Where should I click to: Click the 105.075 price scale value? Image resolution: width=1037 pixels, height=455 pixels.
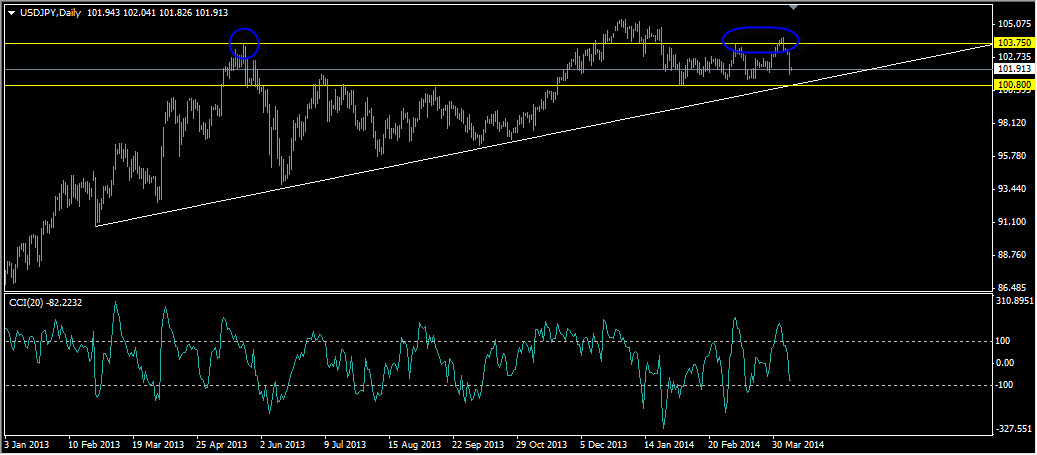[1013, 24]
